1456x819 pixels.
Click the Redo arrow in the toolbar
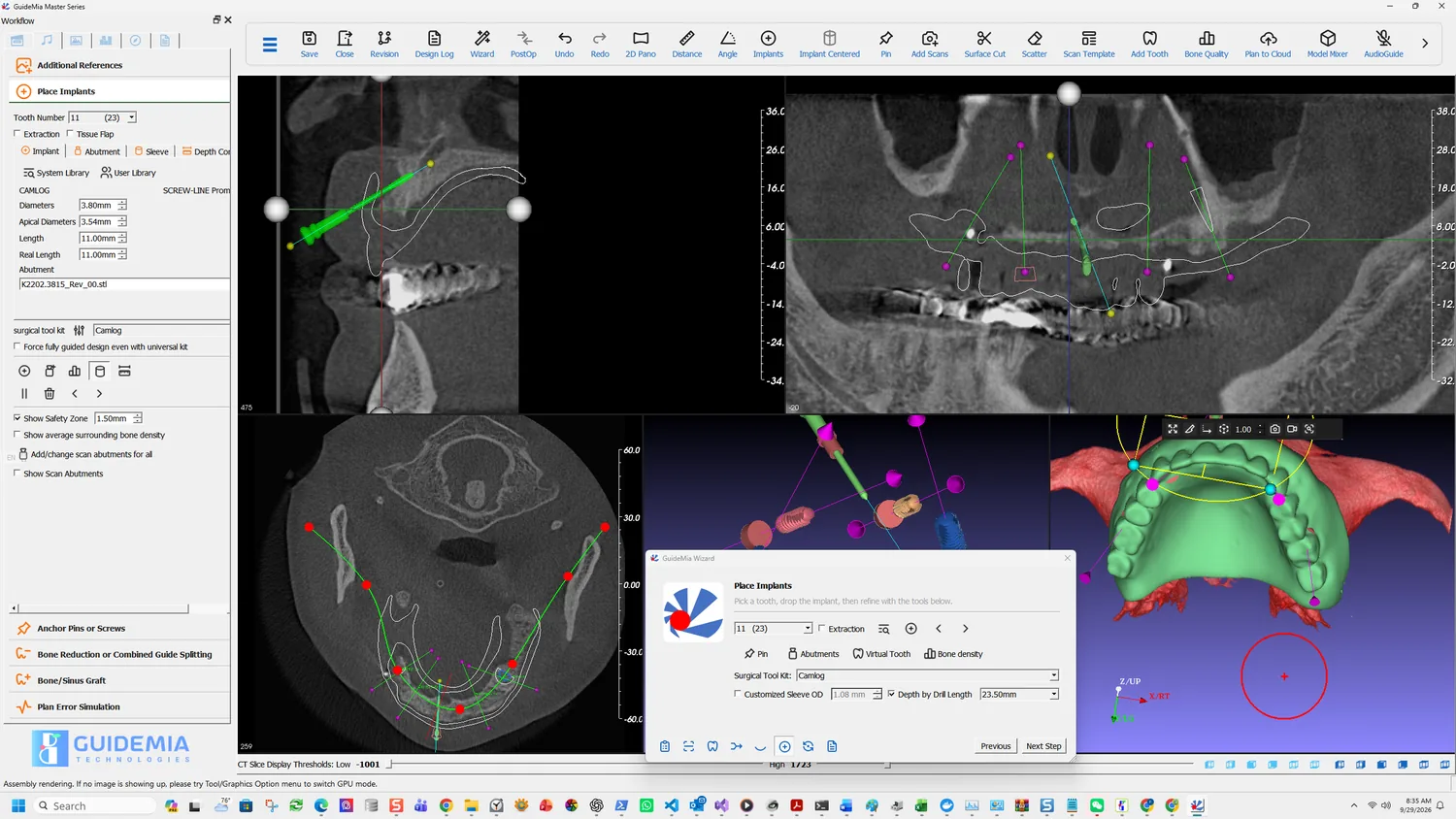600,44
